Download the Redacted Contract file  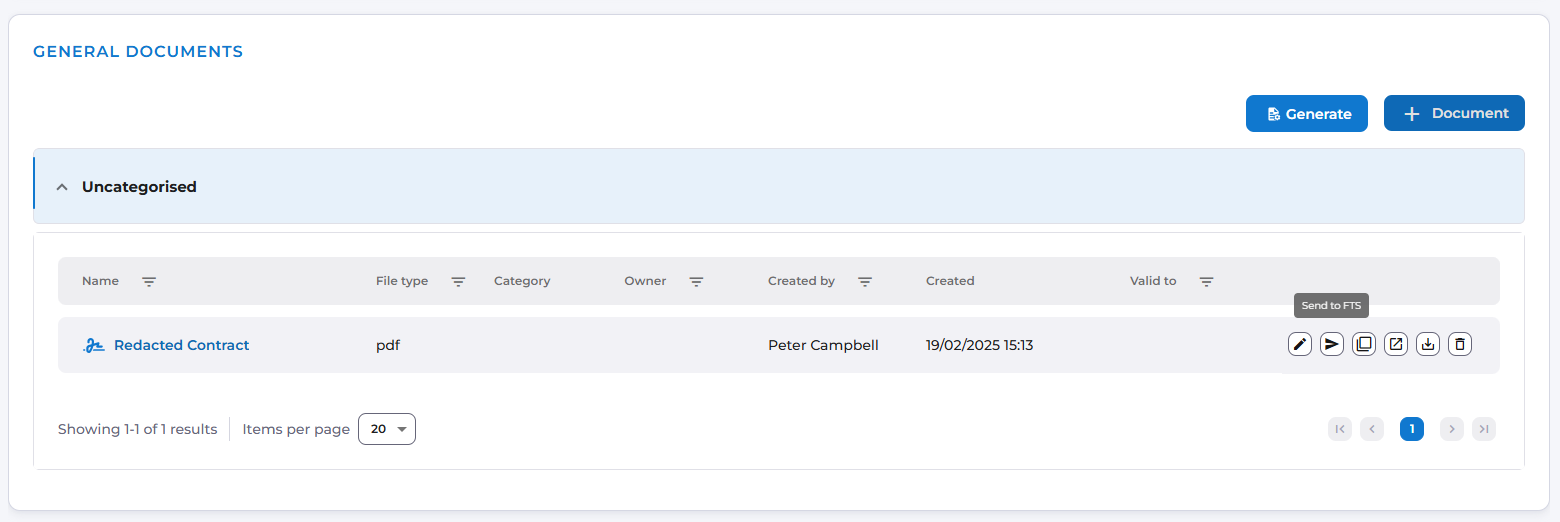(1428, 345)
